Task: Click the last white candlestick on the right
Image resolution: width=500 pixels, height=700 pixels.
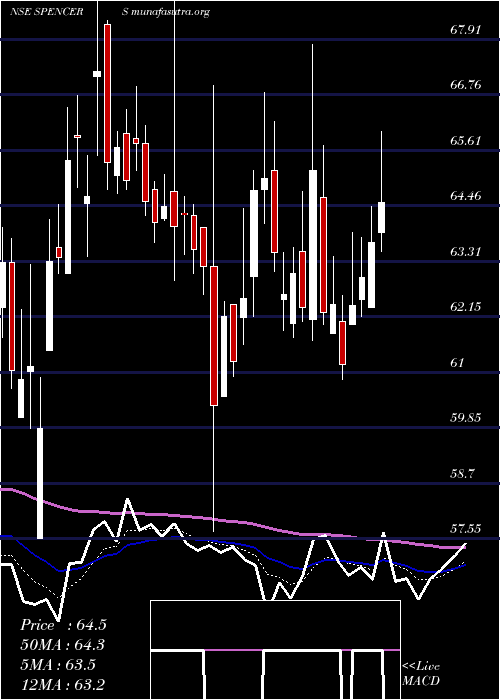Action: click(382, 217)
